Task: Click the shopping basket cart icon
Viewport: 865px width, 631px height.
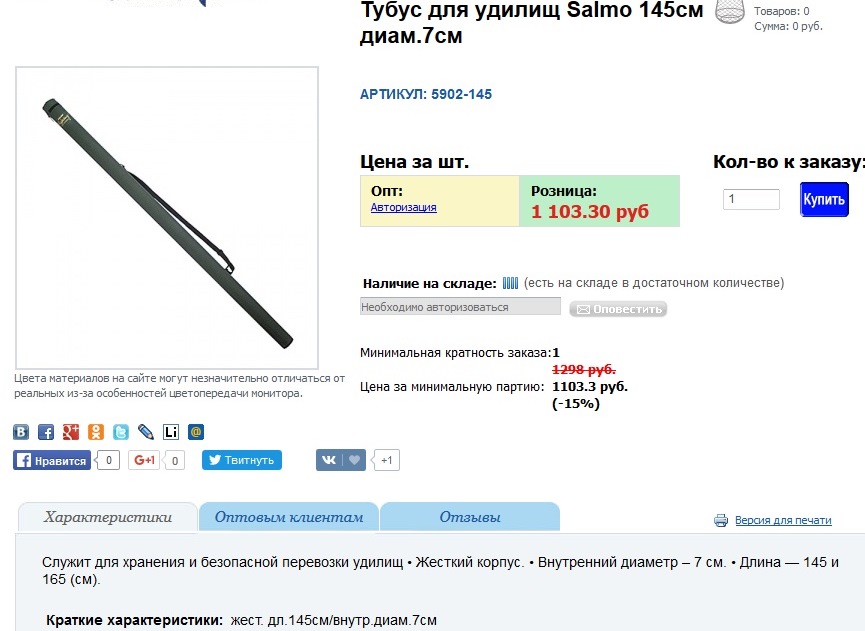Action: [730, 11]
